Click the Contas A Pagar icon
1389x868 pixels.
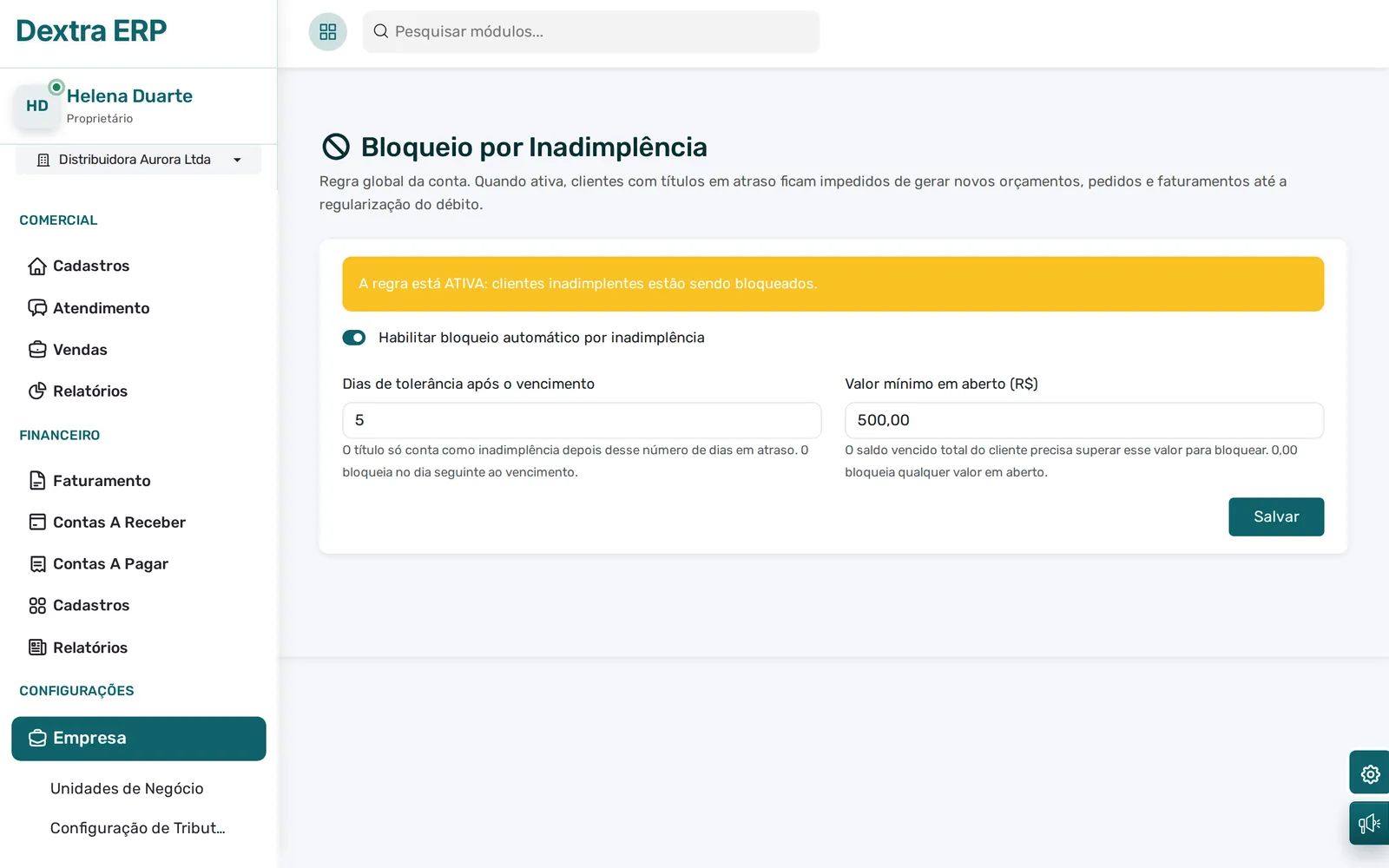tap(37, 564)
